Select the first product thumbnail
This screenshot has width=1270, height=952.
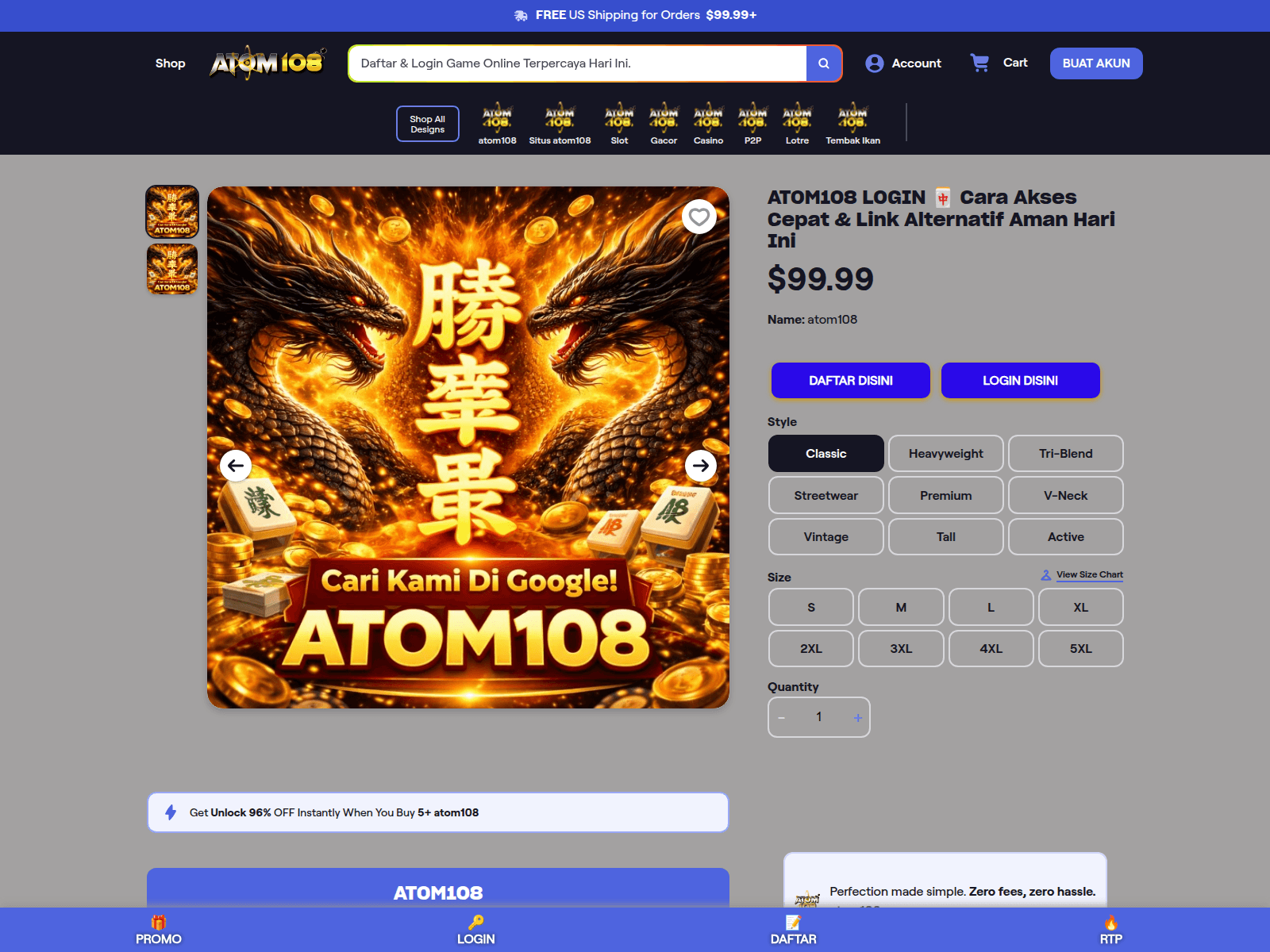pyautogui.click(x=172, y=212)
